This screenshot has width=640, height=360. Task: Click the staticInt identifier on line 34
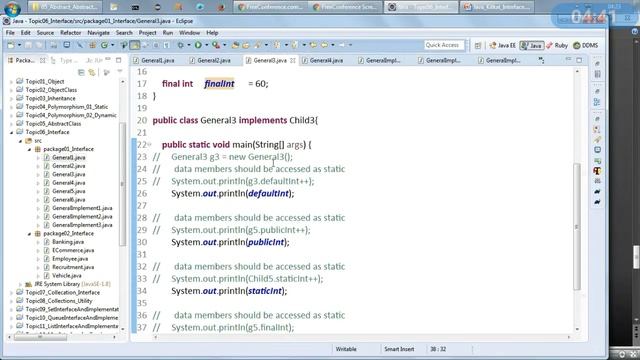(265, 291)
